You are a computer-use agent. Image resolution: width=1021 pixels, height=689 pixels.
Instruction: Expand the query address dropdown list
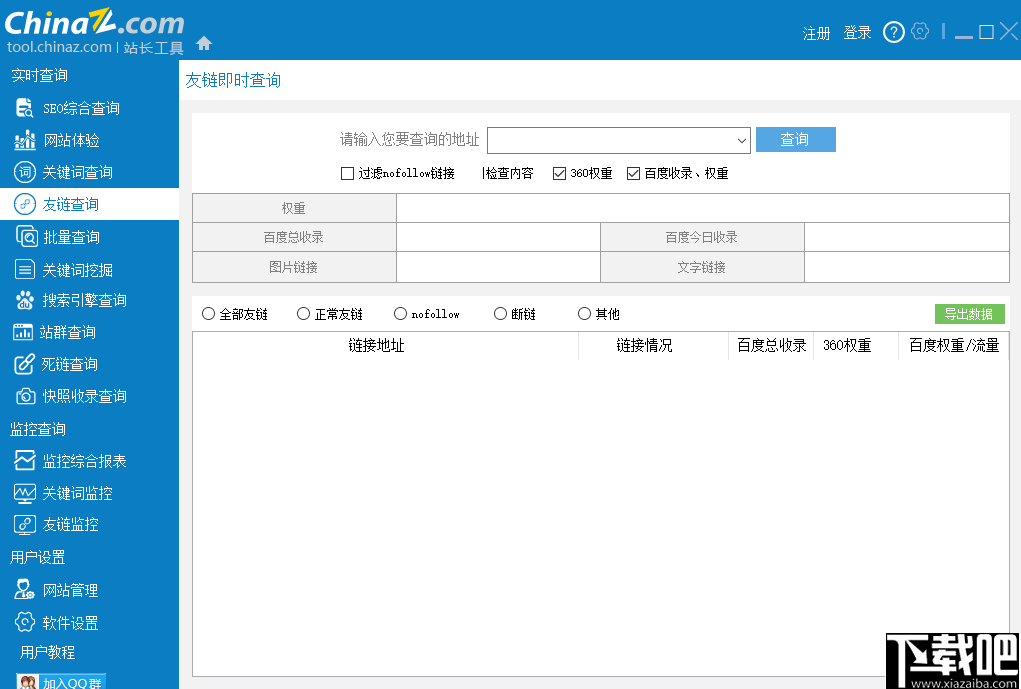tap(742, 140)
